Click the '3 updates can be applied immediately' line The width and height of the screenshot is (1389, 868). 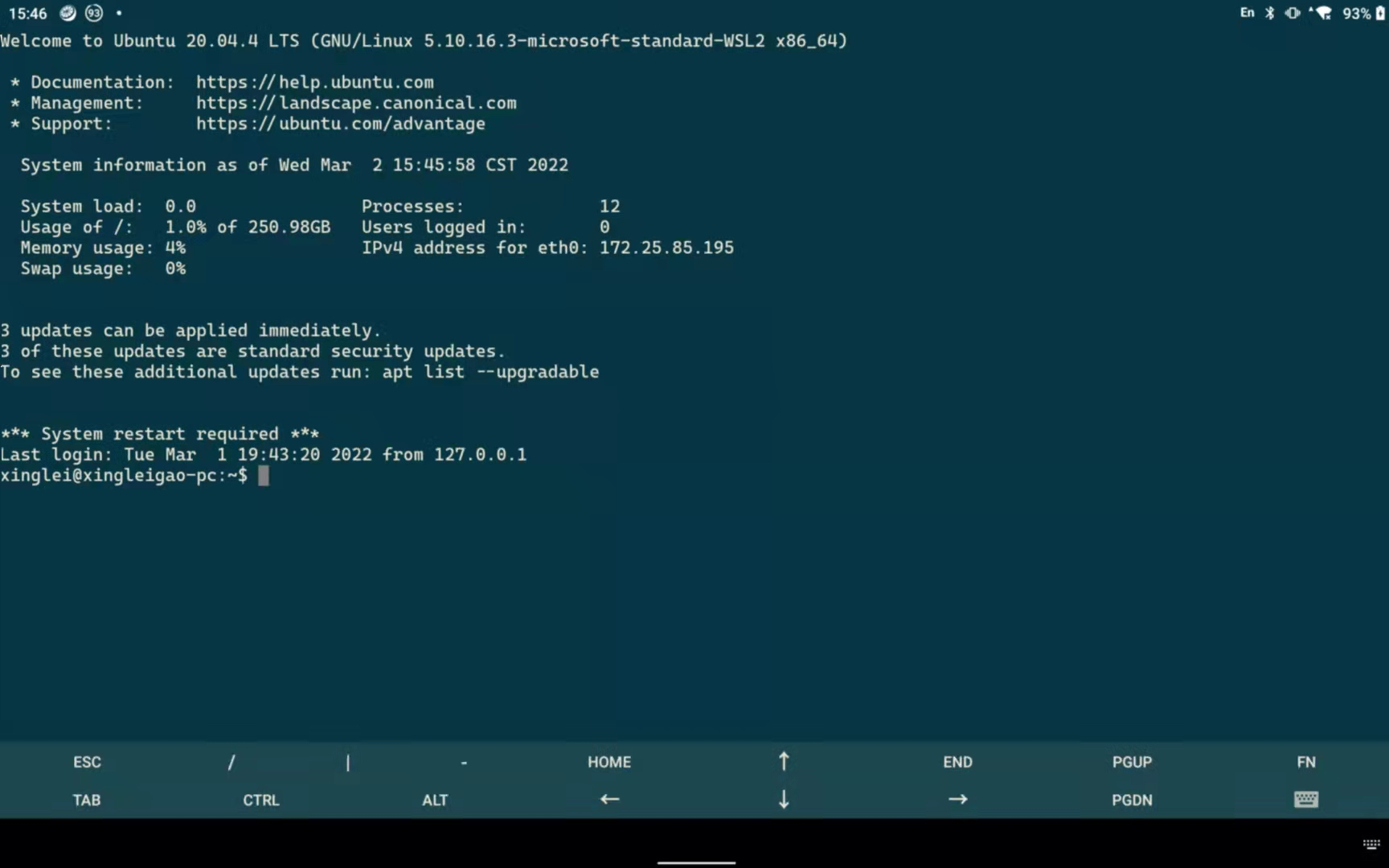tap(191, 330)
